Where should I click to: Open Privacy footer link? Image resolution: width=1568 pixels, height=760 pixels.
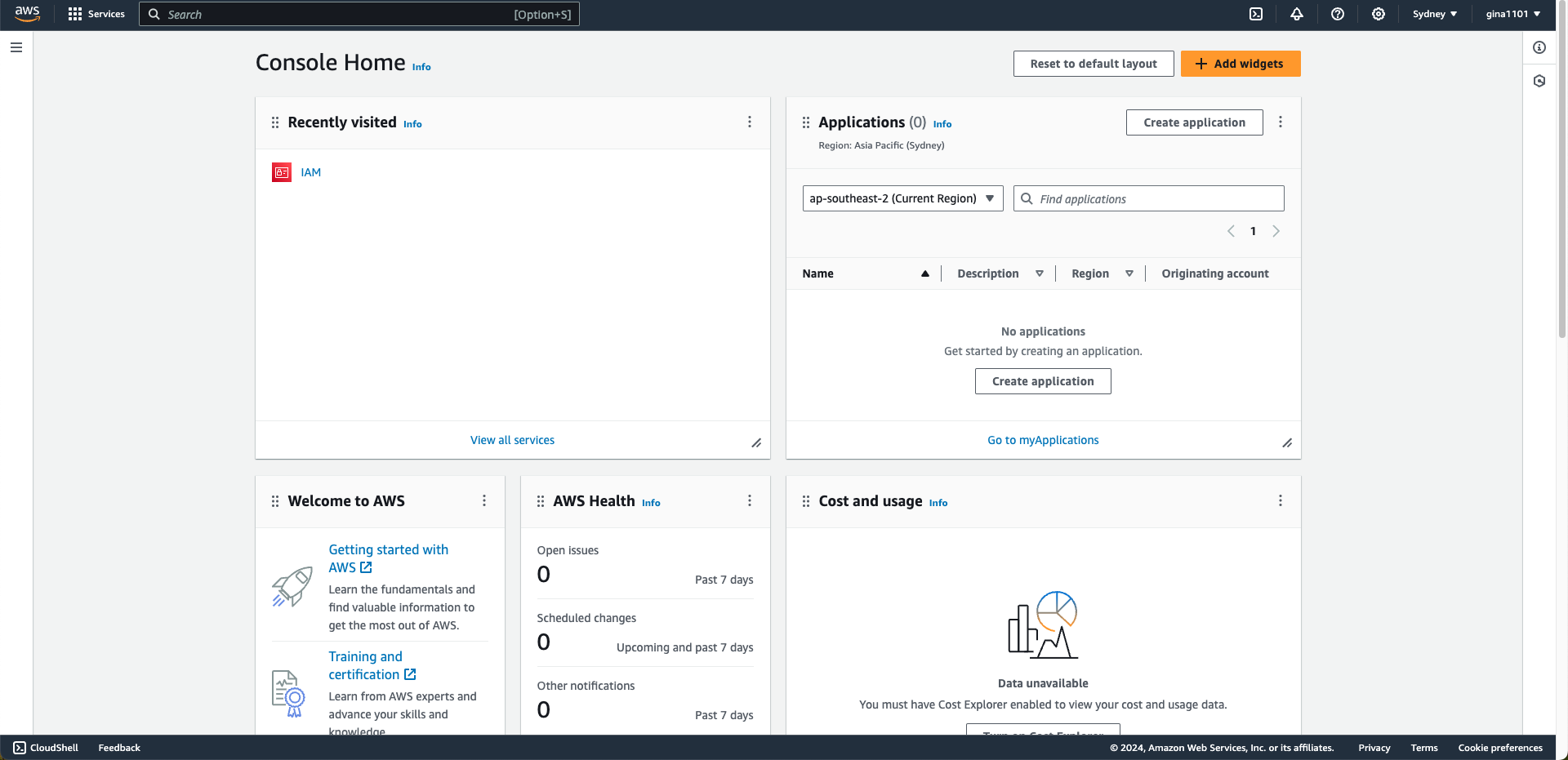point(1374,748)
